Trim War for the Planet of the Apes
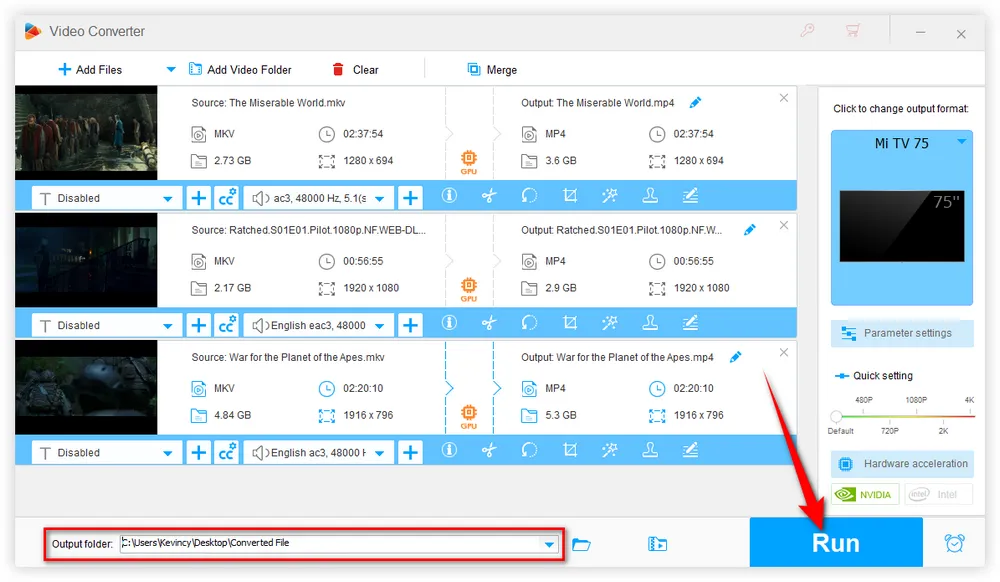Image resolution: width=1000 pixels, height=582 pixels. (489, 450)
